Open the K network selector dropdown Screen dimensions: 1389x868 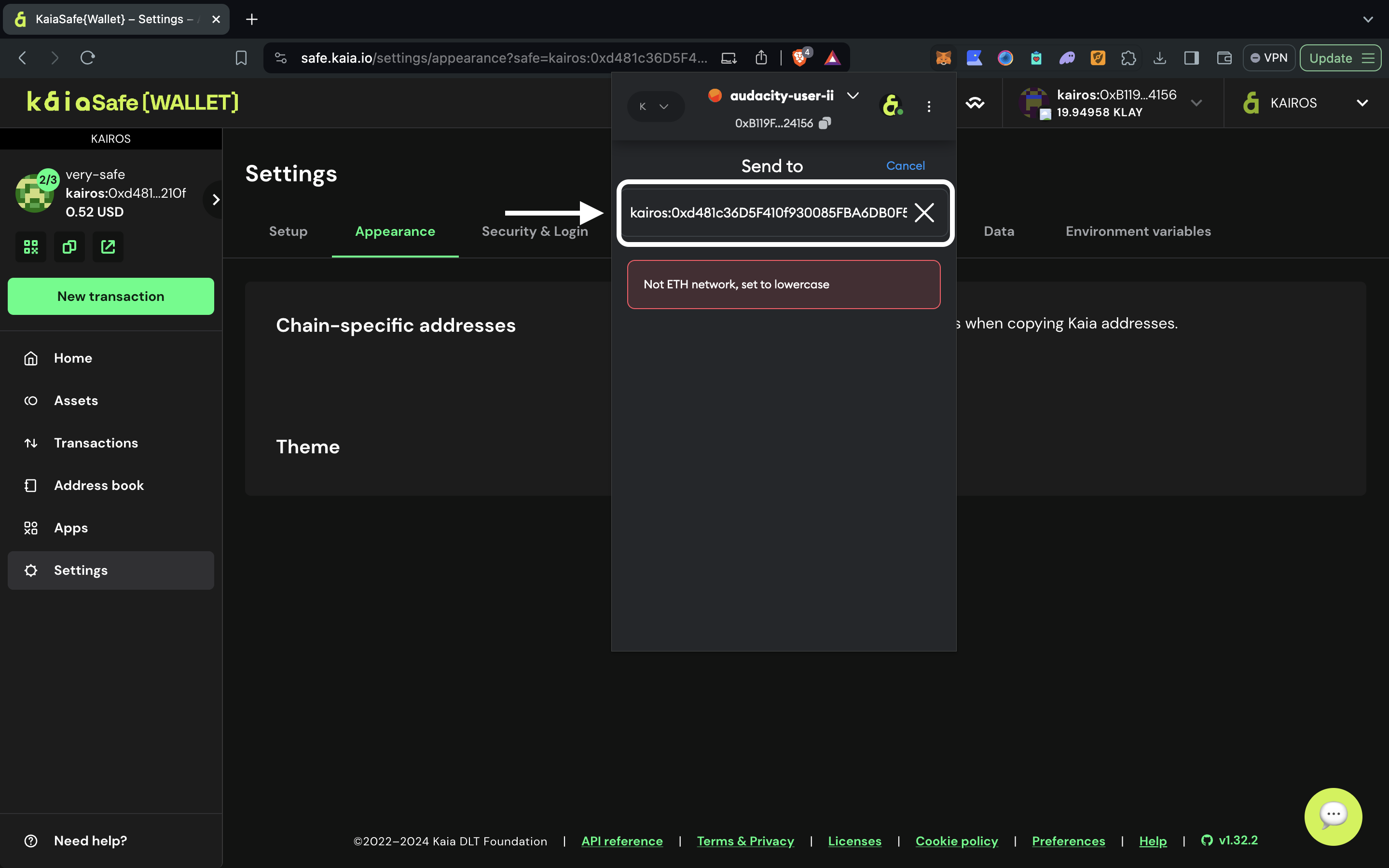(x=655, y=107)
